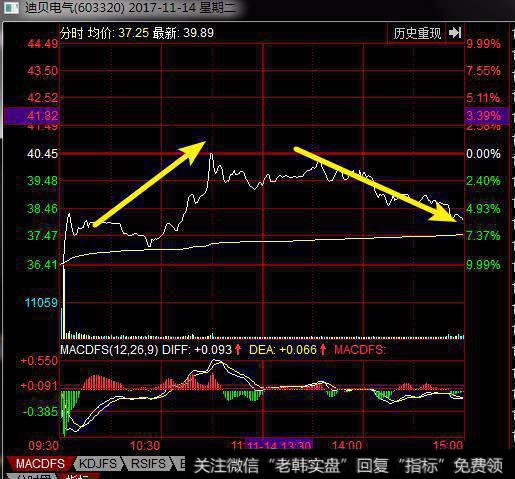Viewport: 515px width, 479px height.
Task: Click the 14:00 time axis label
Action: pos(347,446)
